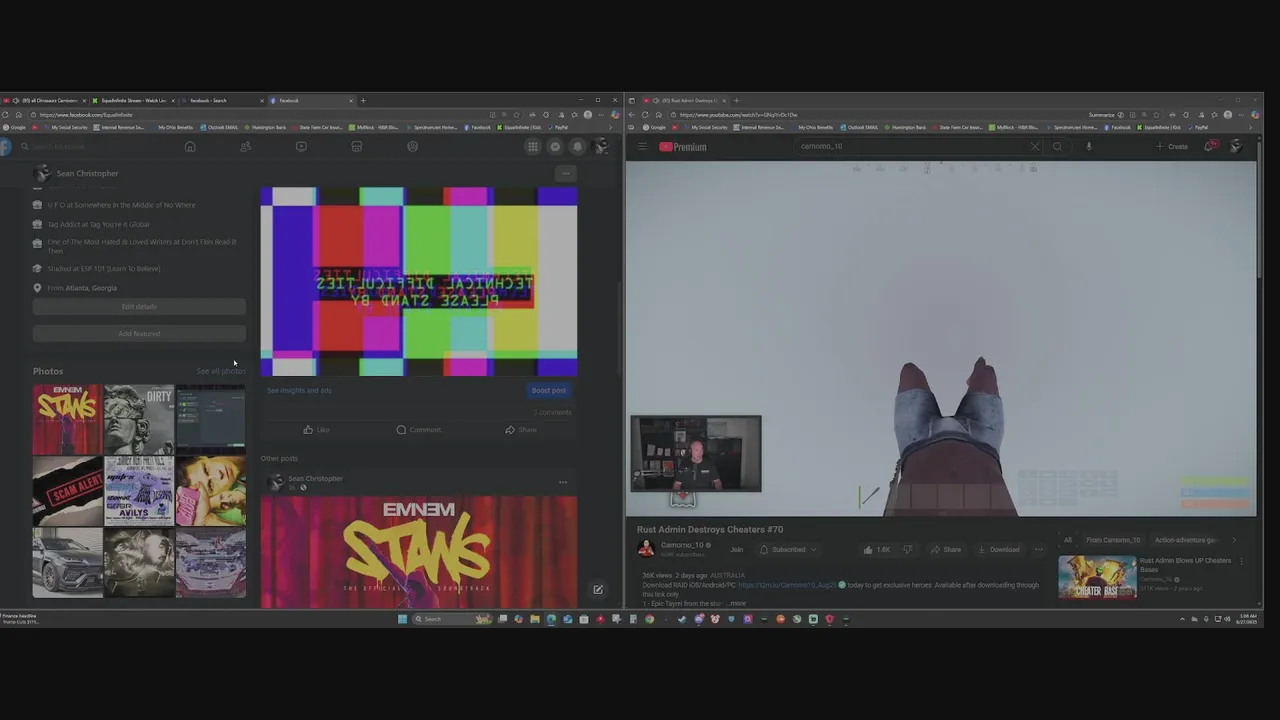Viewport: 1280px width, 720px height.
Task: Open options for Rust Admin Blows UP video
Action: coord(1243,562)
